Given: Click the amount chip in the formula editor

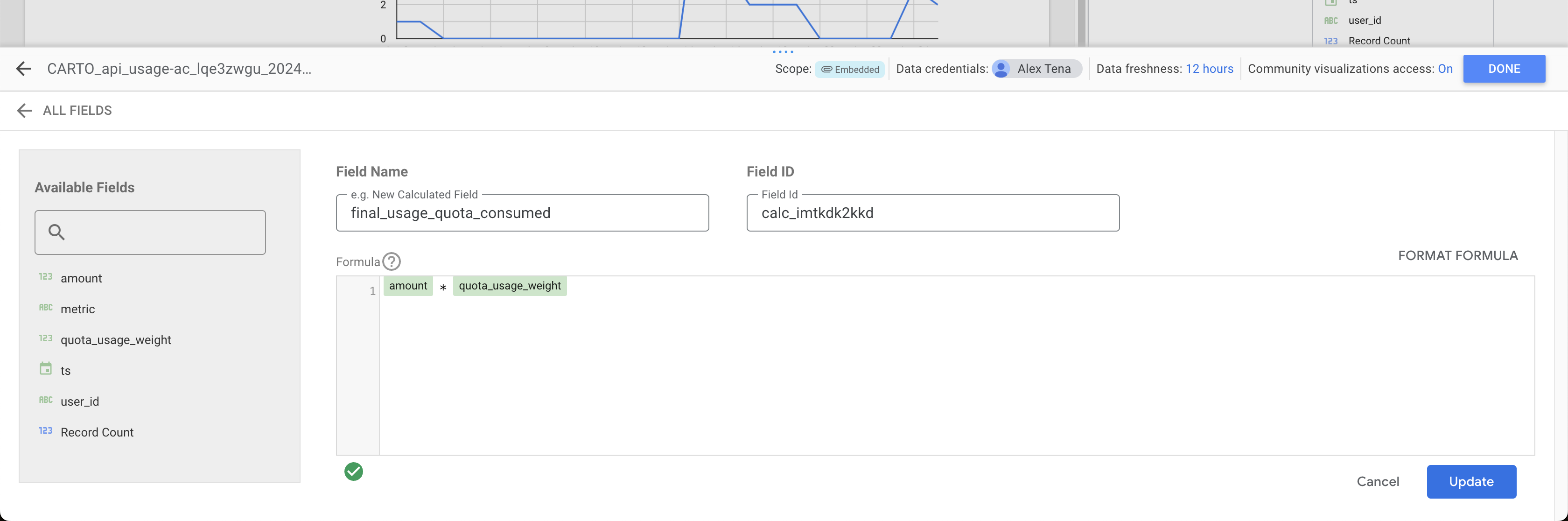Looking at the screenshot, I should click(x=408, y=286).
